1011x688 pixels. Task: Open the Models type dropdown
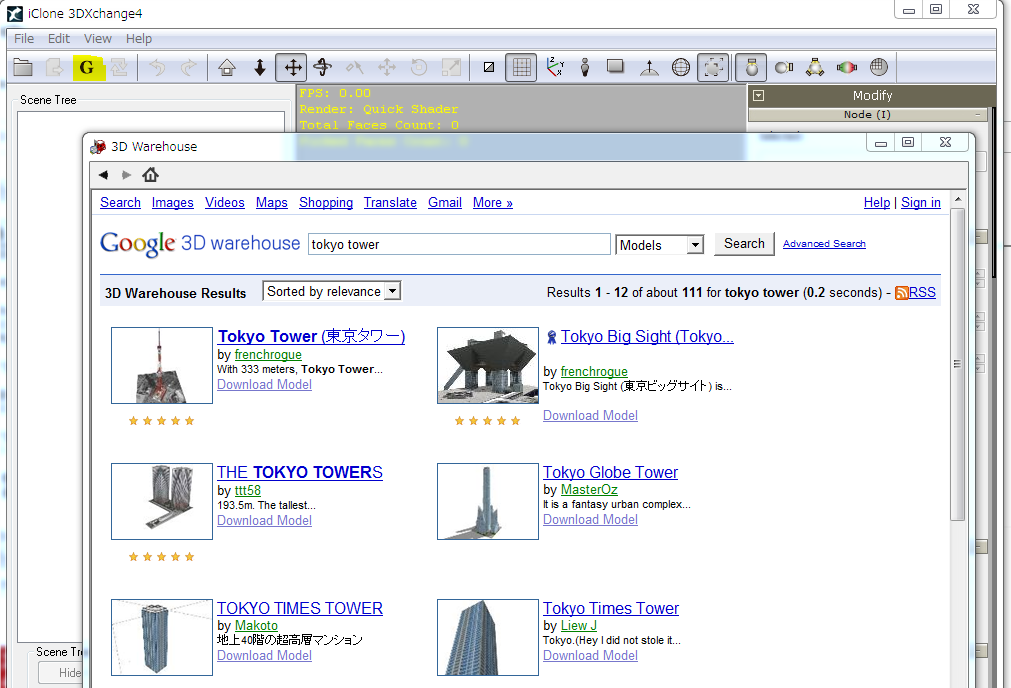click(x=660, y=245)
